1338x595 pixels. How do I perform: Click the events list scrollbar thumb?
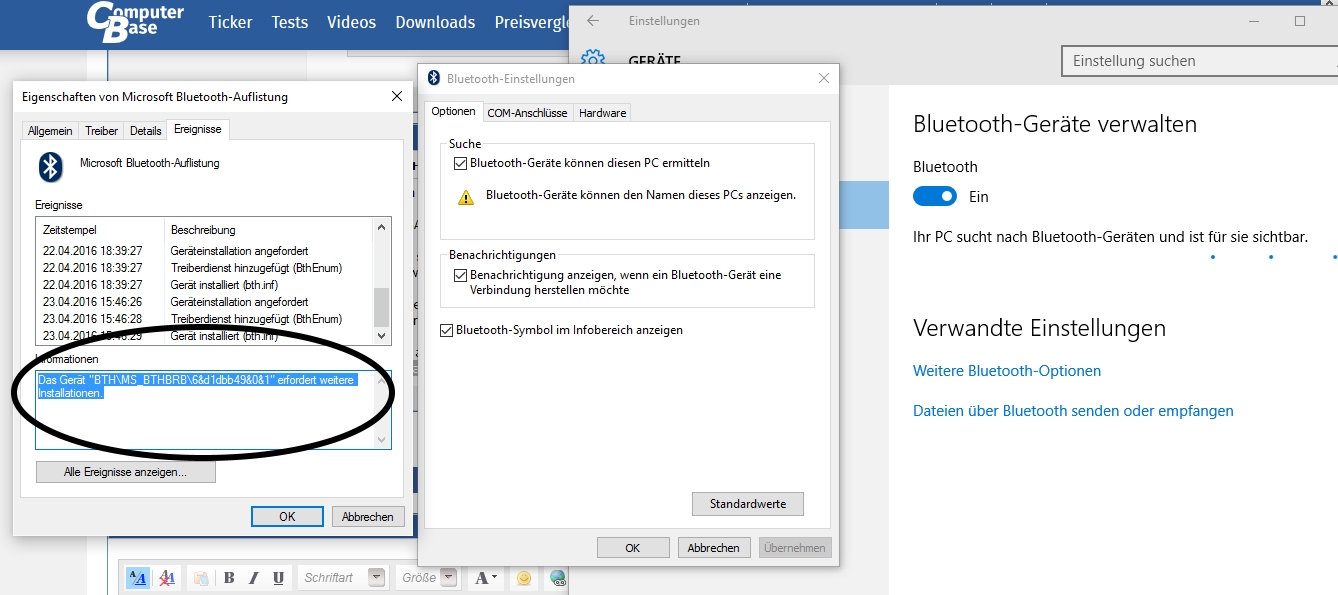(x=381, y=306)
